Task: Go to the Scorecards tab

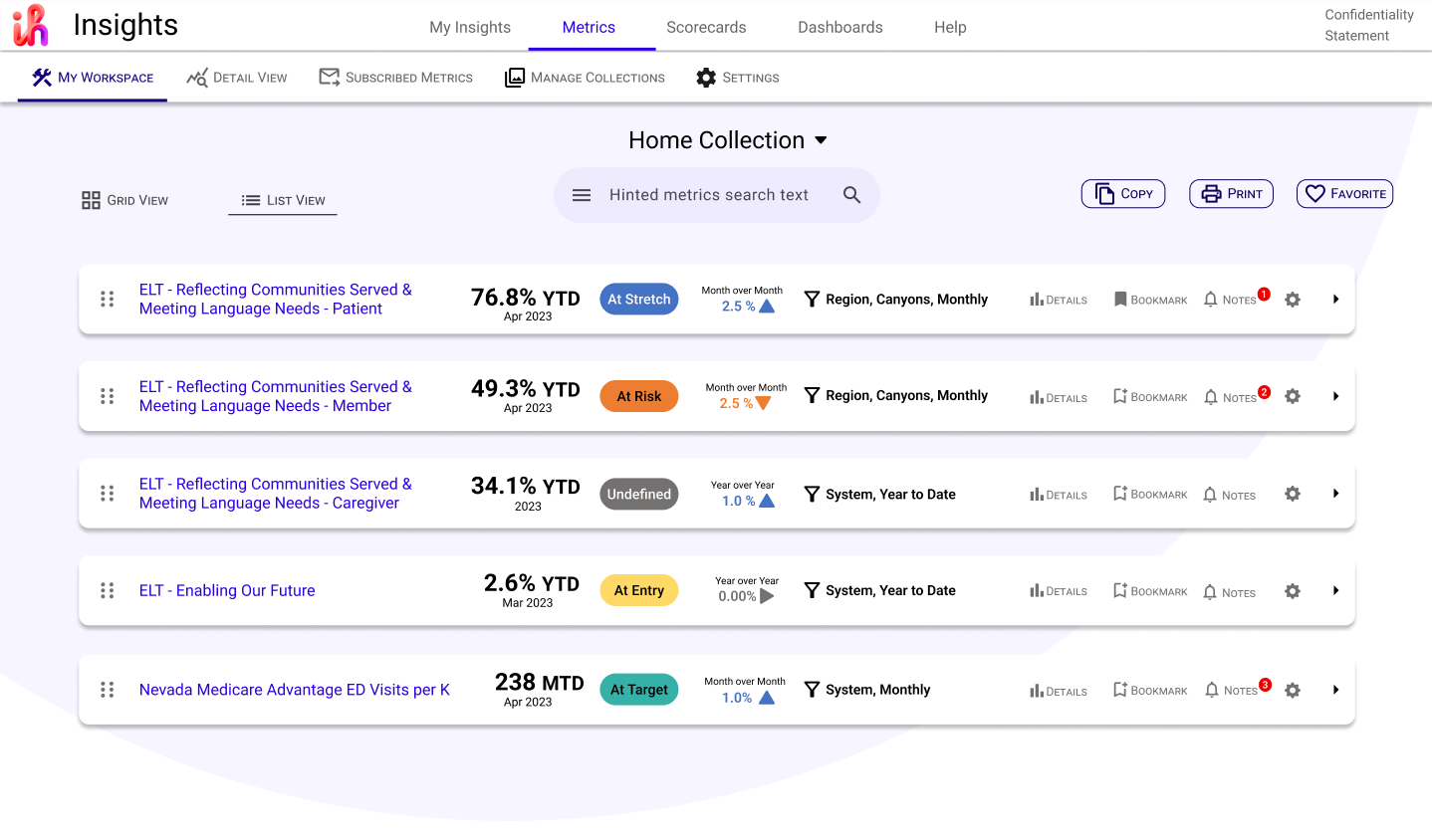Action: [706, 27]
